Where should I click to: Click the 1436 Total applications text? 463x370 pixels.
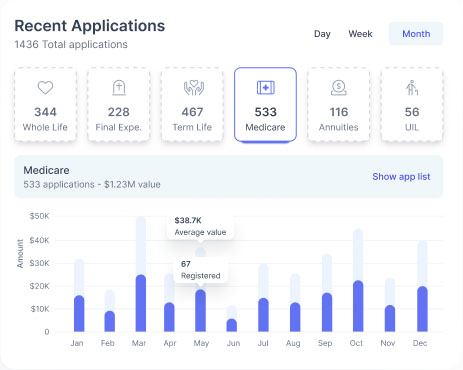(71, 44)
